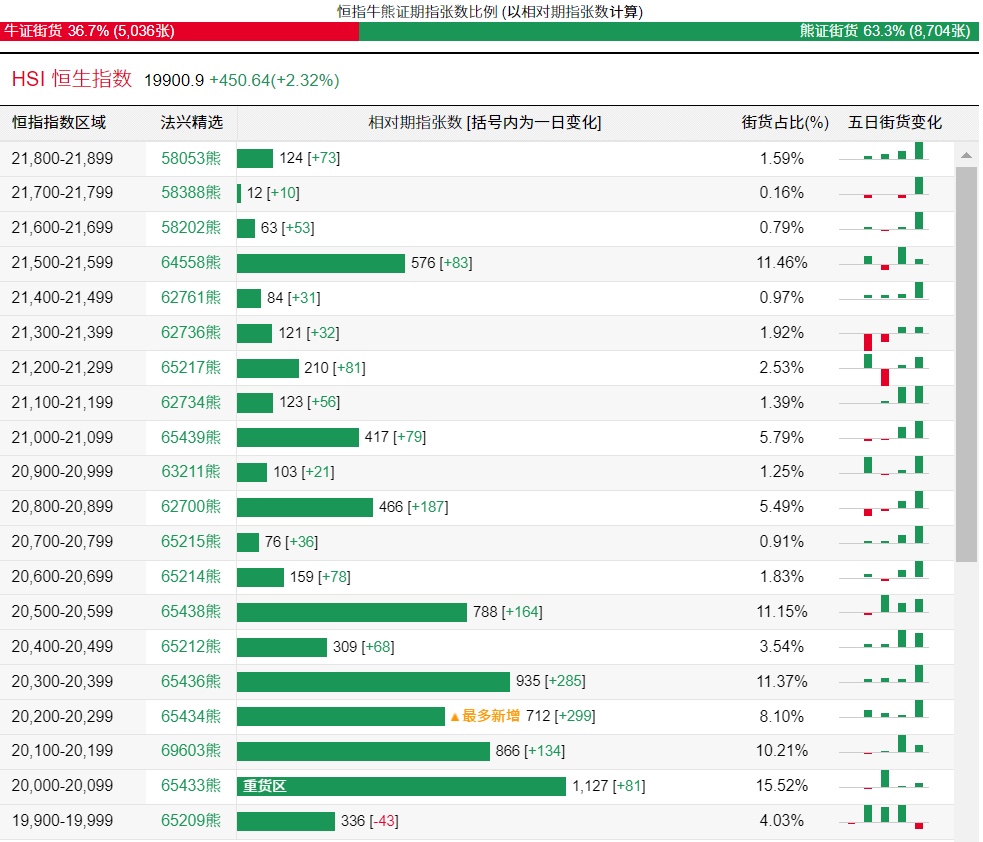
Task: Open the 65212熊 warrant link
Action: pos(191,646)
